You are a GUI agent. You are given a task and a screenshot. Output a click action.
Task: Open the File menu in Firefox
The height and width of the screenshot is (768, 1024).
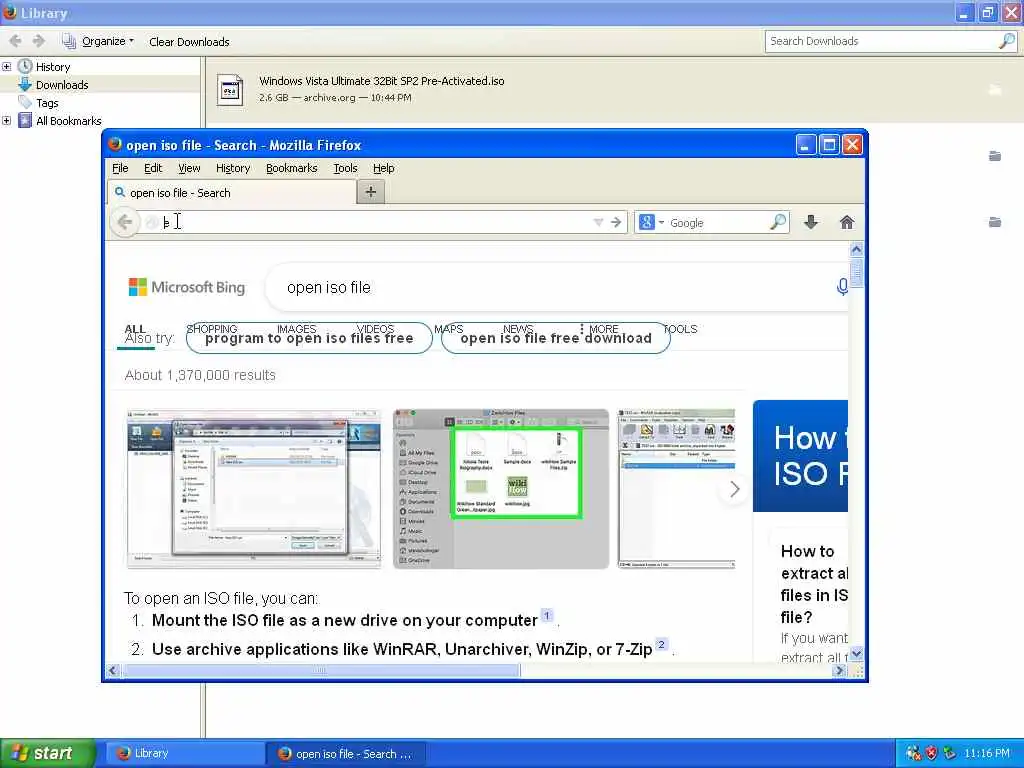coord(120,168)
